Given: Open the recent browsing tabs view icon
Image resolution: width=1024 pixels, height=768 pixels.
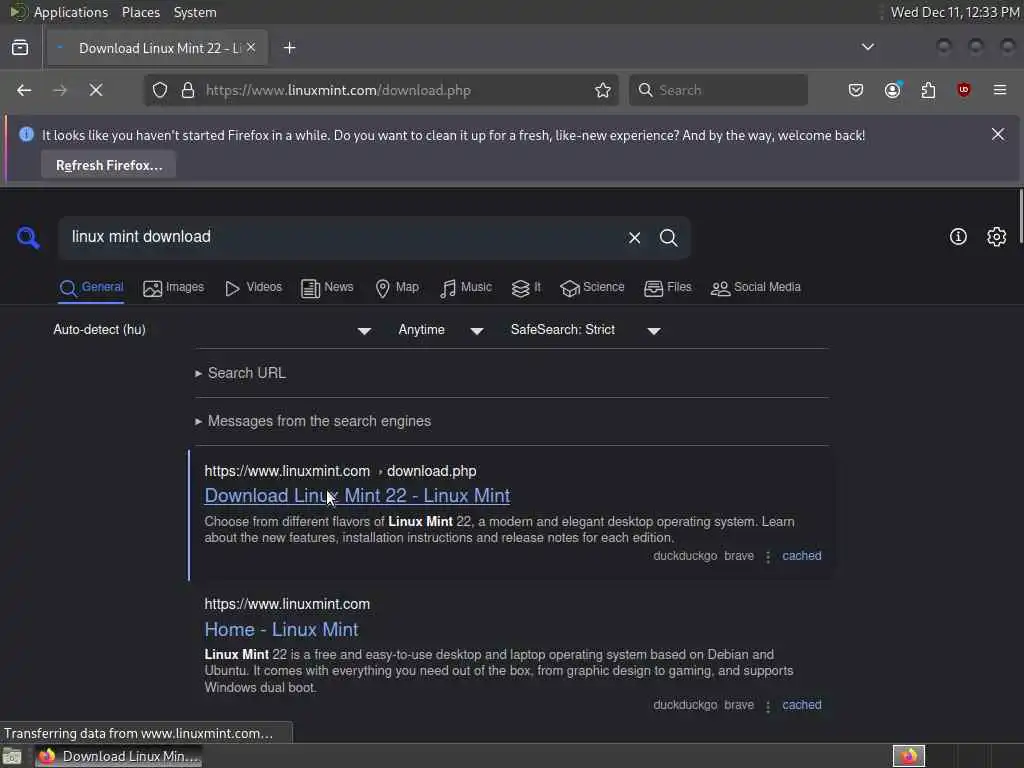Looking at the screenshot, I should (20, 48).
